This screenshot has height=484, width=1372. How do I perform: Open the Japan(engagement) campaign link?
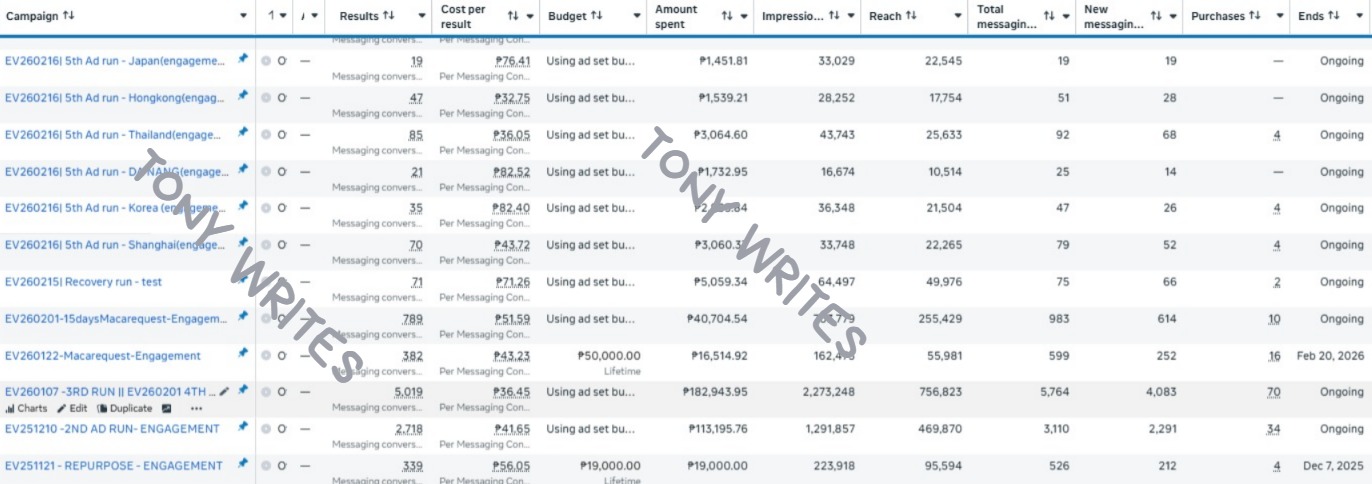point(116,61)
